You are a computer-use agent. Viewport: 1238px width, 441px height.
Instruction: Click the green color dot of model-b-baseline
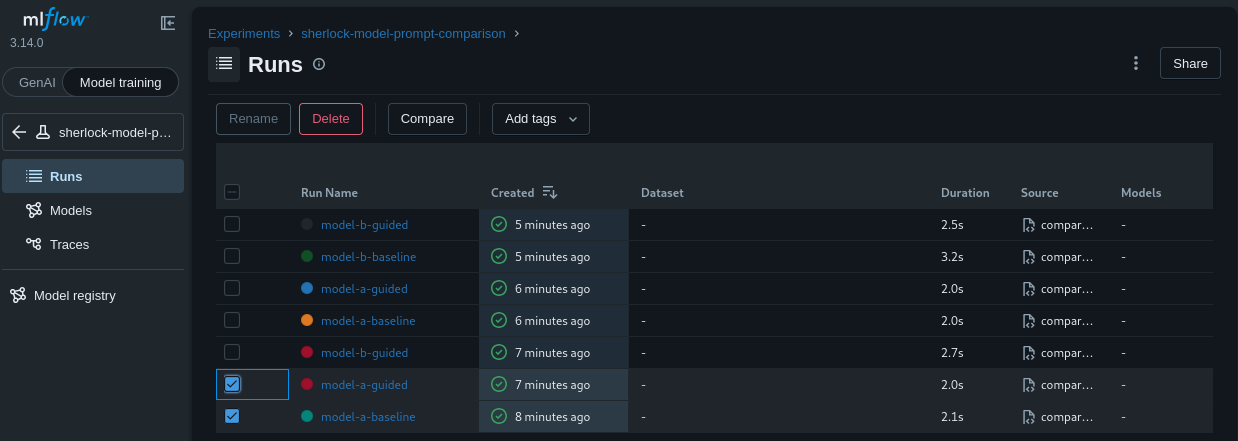307,256
